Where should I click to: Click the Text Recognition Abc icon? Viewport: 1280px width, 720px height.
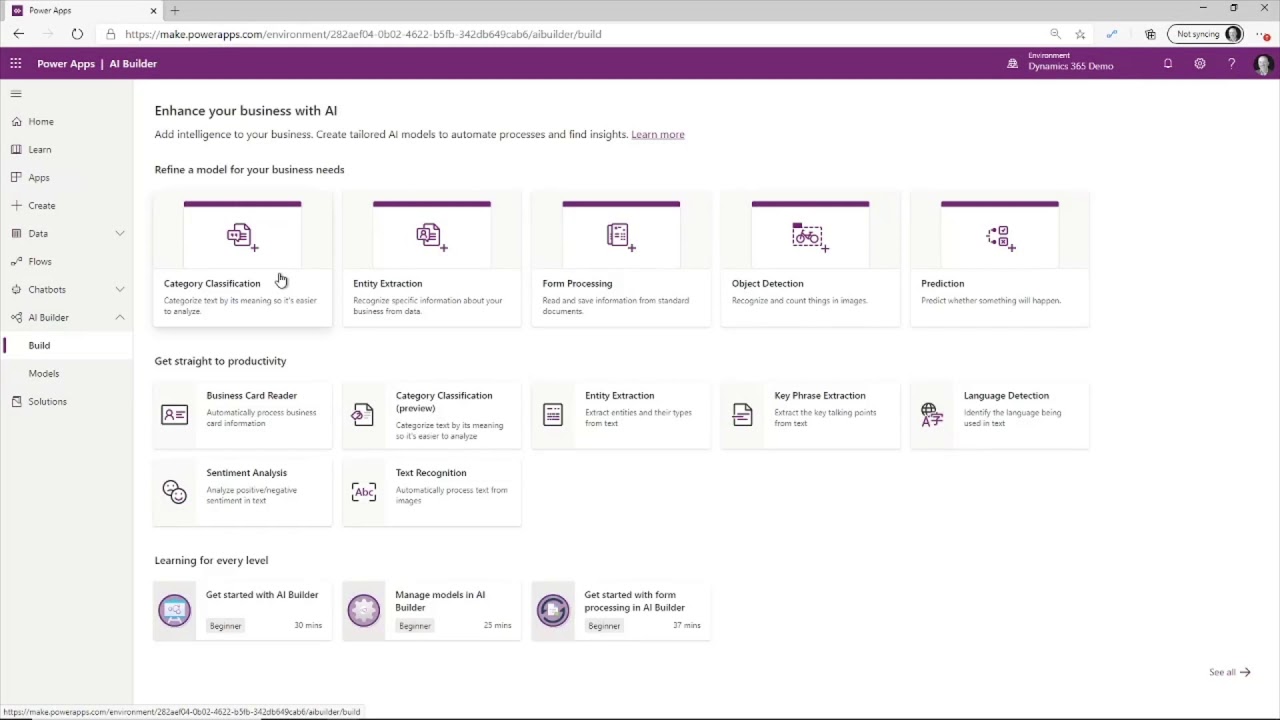point(364,491)
